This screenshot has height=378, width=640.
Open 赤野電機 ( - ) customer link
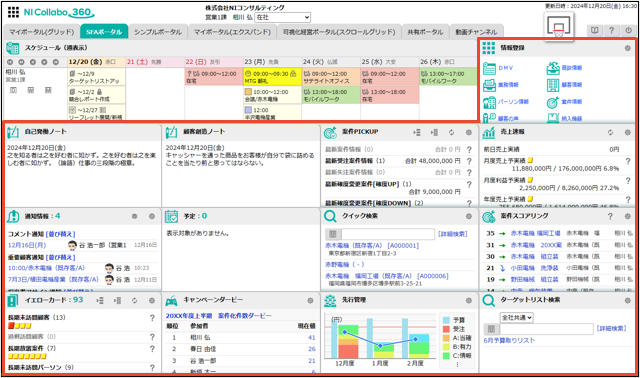[x=344, y=265]
